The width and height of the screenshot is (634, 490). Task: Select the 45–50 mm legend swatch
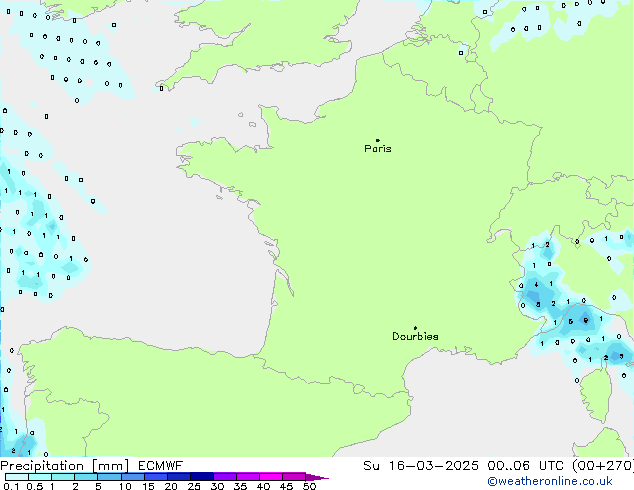pos(294,477)
